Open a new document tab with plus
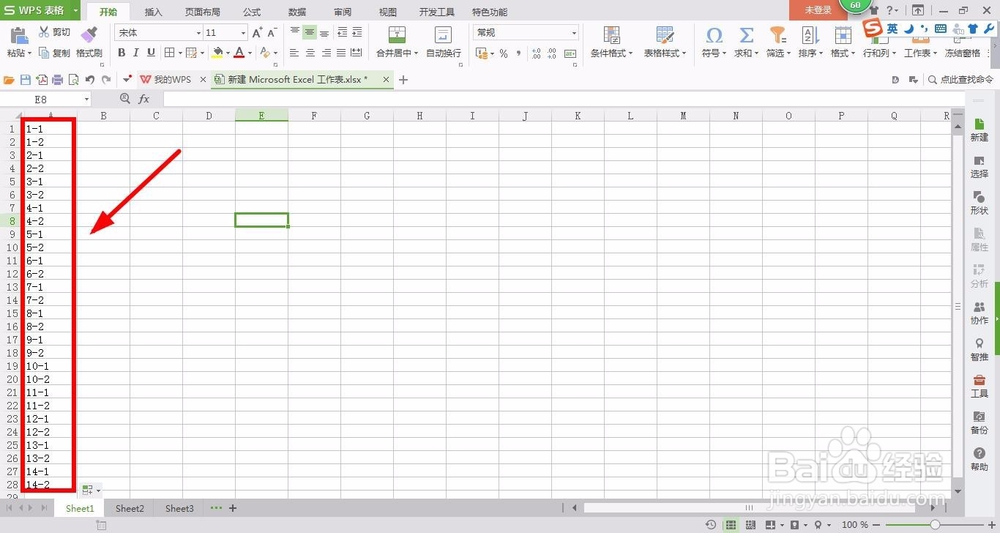 tap(403, 80)
